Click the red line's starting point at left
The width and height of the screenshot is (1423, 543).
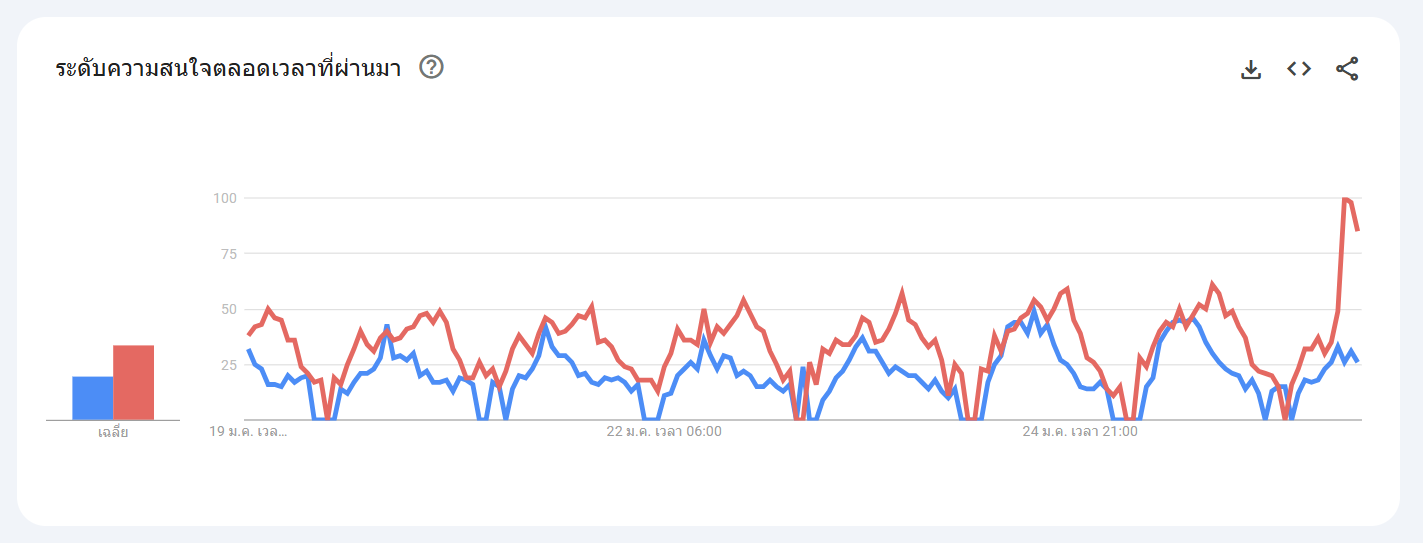pyautogui.click(x=248, y=334)
